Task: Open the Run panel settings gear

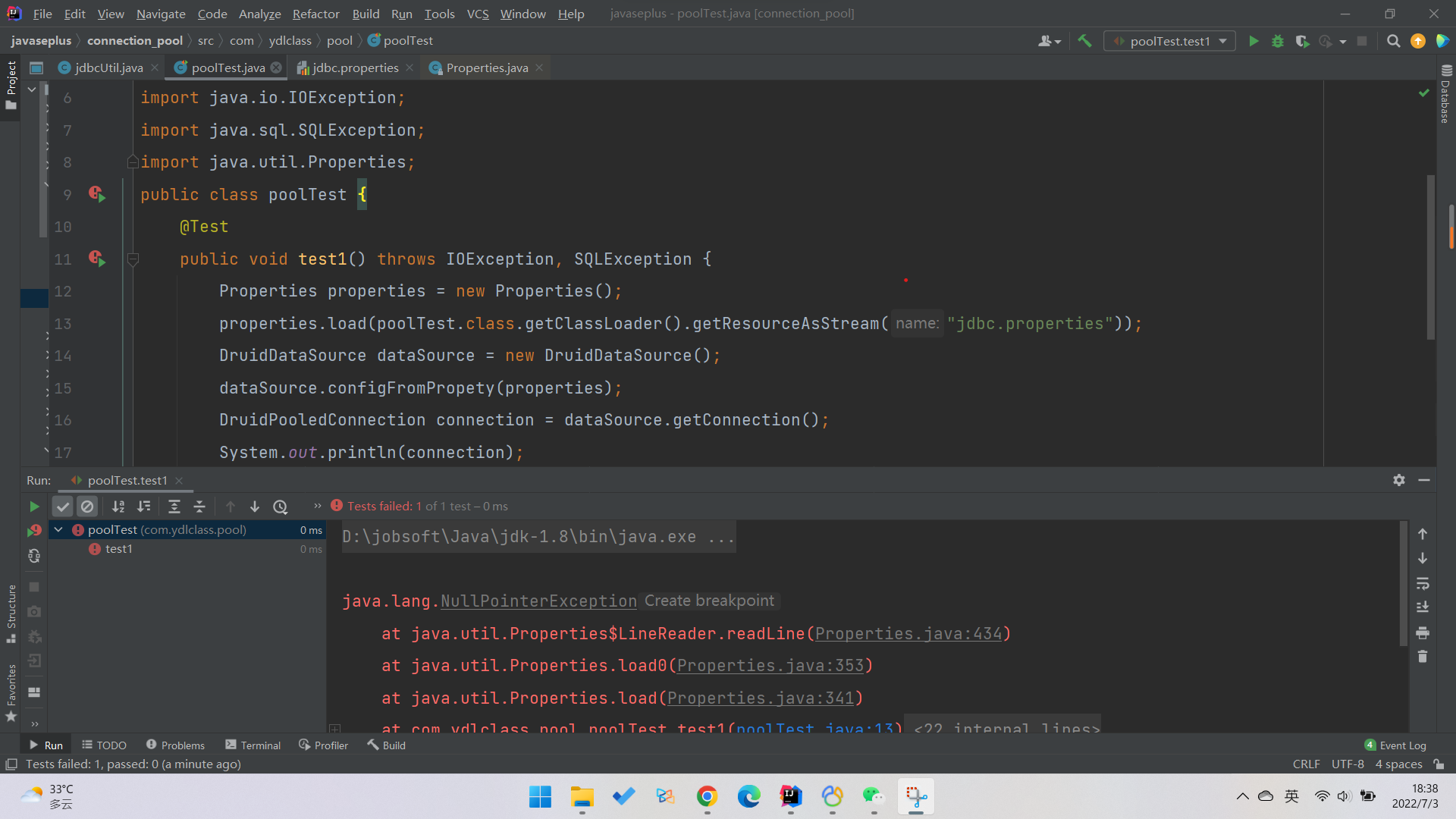Action: pos(1399,480)
